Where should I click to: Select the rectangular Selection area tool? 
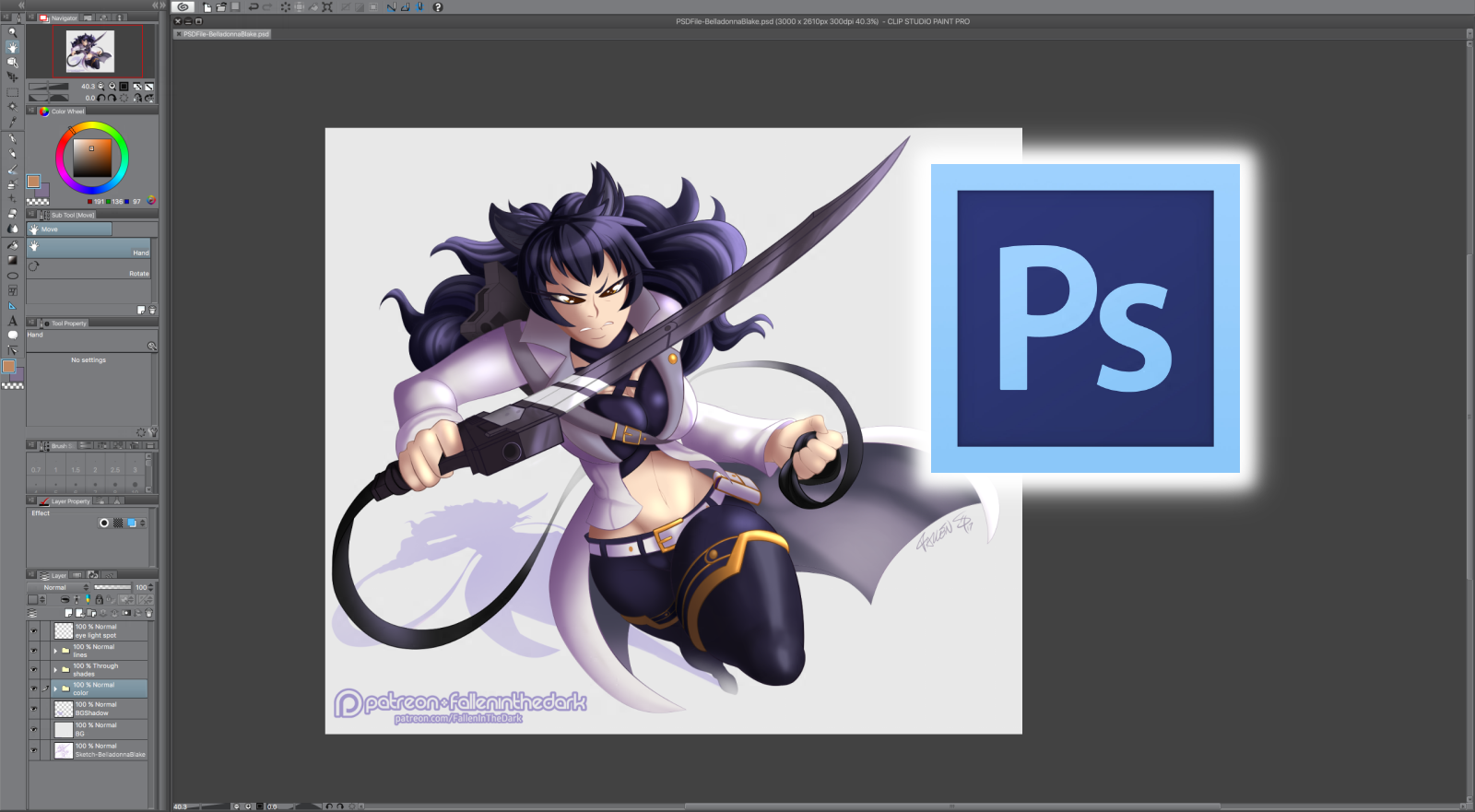coord(12,92)
